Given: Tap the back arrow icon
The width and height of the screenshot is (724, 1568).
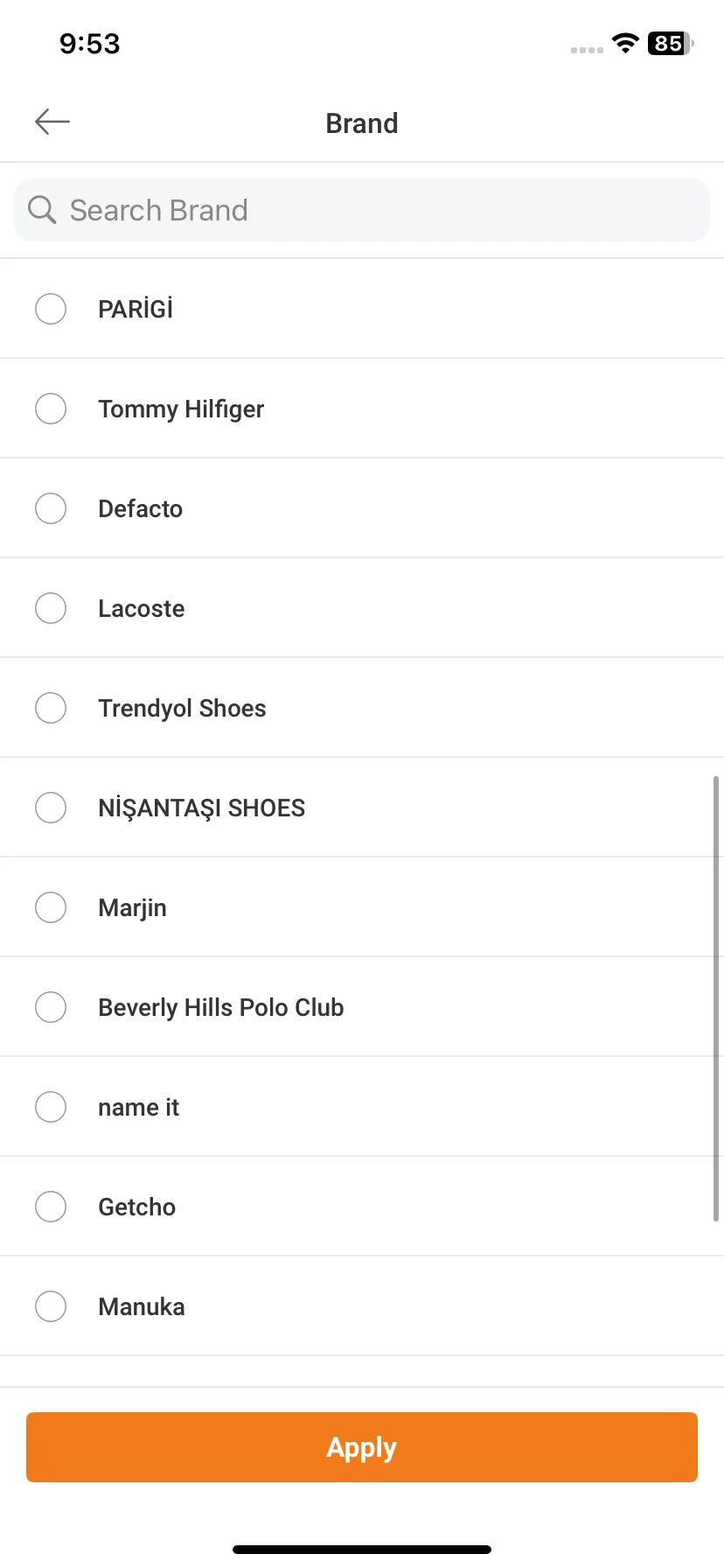Looking at the screenshot, I should tap(52, 122).
